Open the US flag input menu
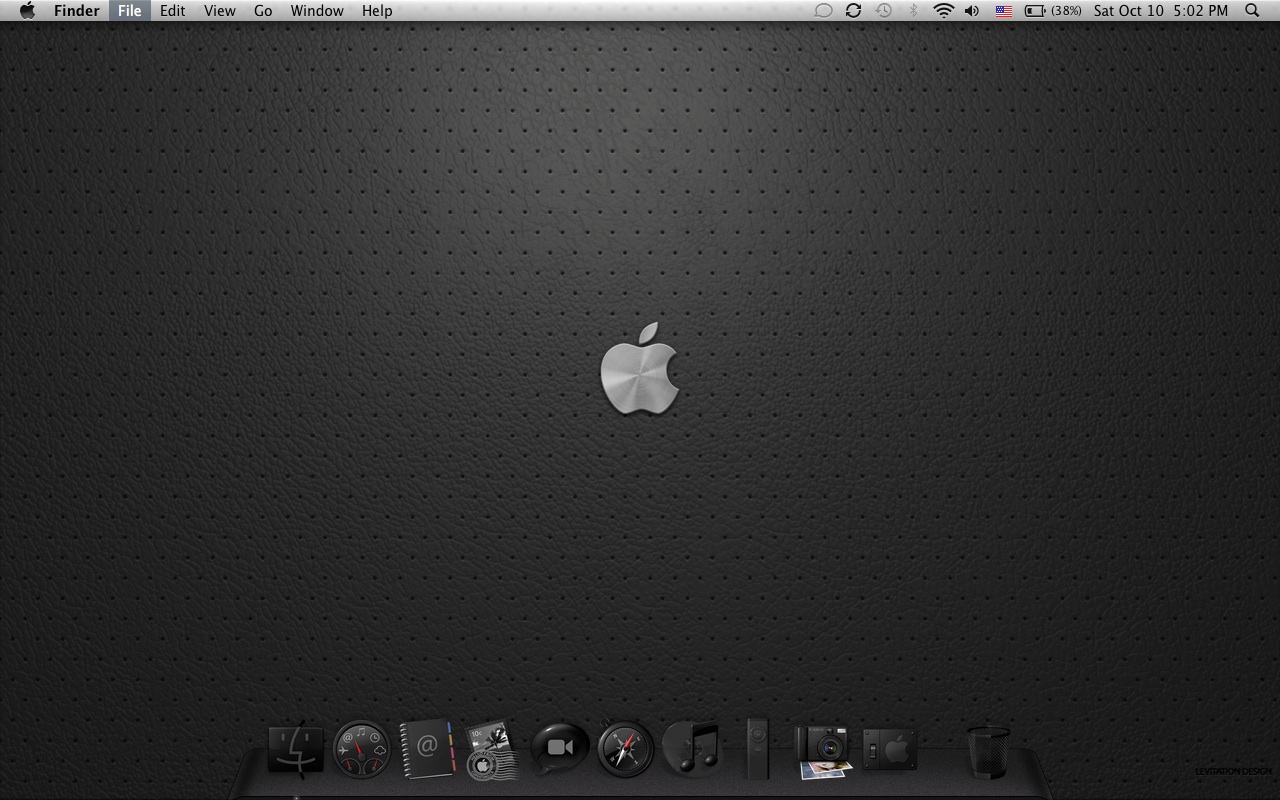Viewport: 1280px width, 800px height. (x=1004, y=11)
